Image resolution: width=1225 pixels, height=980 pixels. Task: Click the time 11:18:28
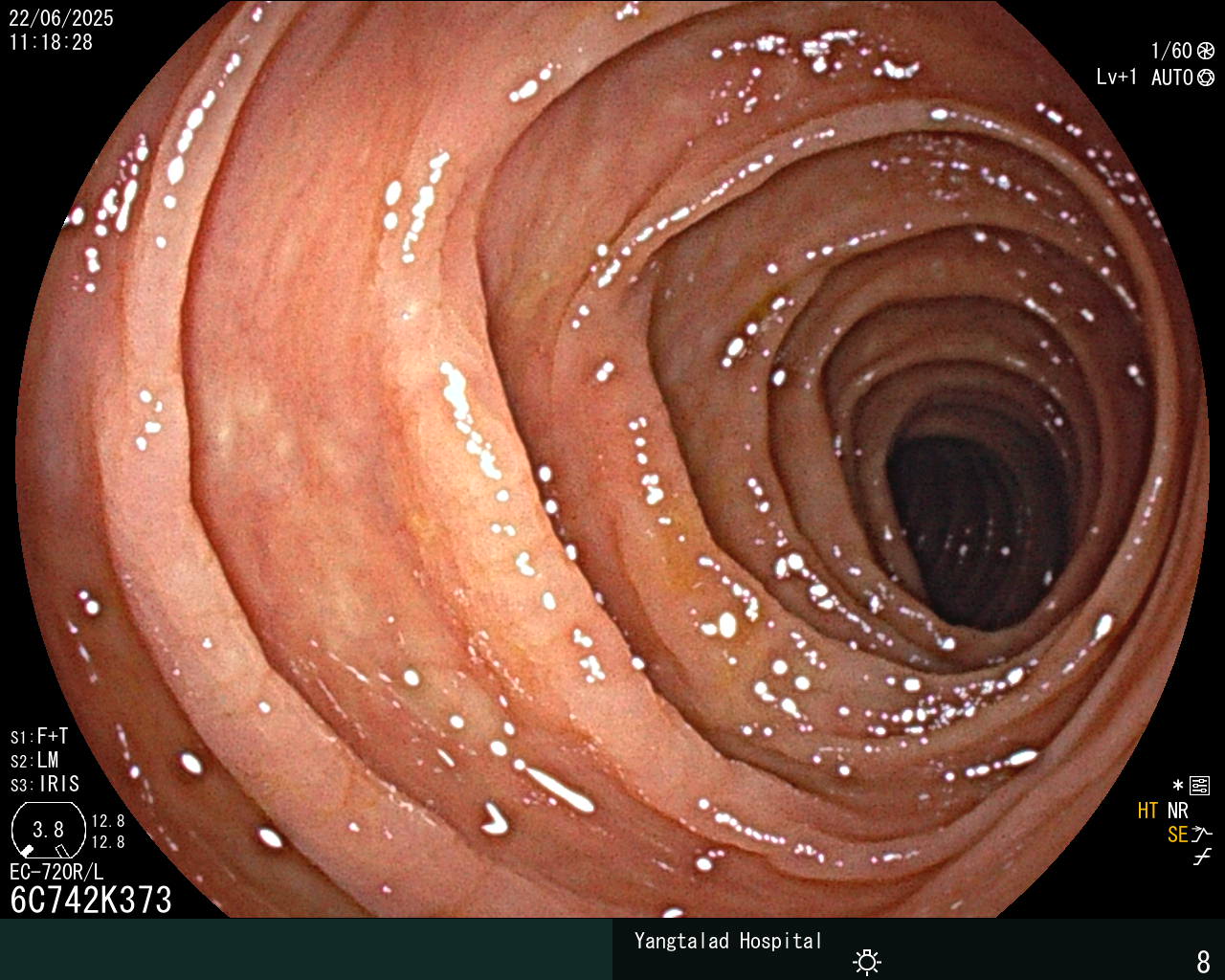(x=52, y=42)
